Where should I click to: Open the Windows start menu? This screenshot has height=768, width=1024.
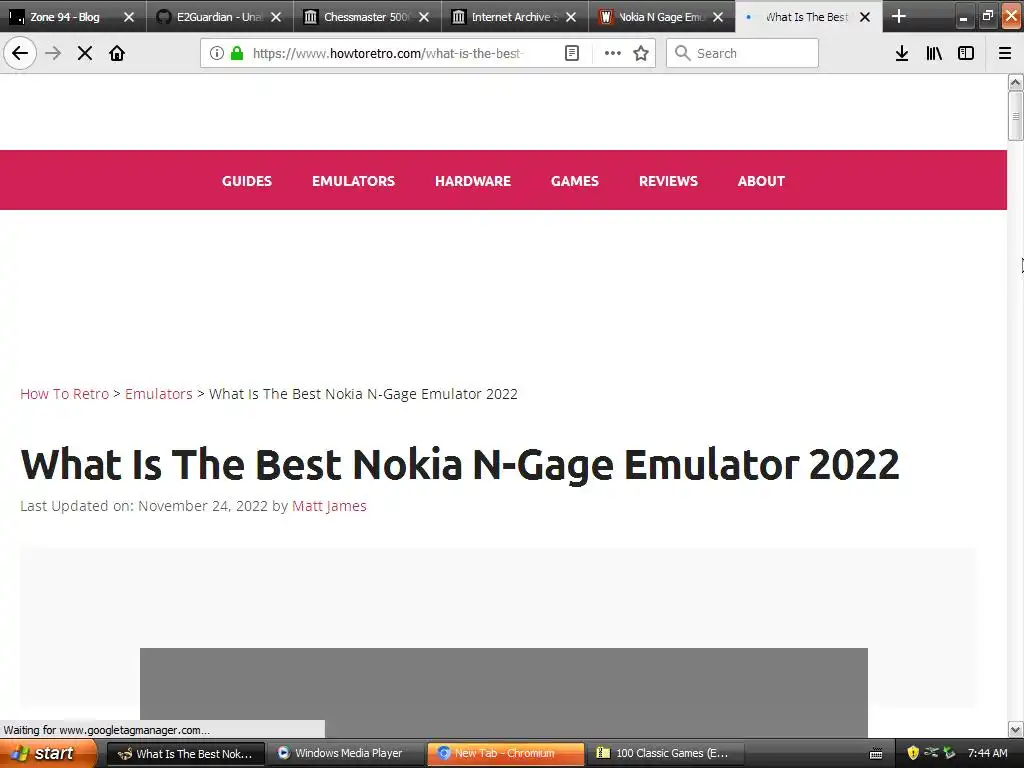pyautogui.click(x=48, y=753)
